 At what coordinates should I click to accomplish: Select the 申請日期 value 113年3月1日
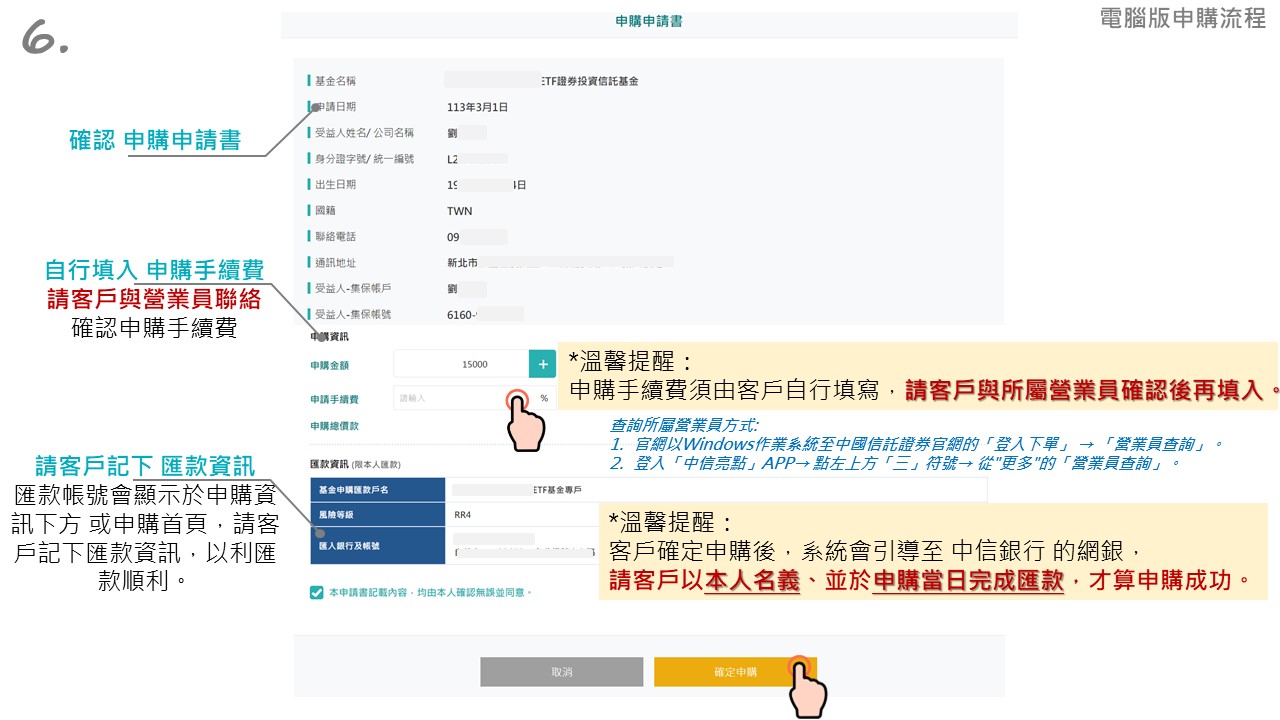tap(478, 107)
